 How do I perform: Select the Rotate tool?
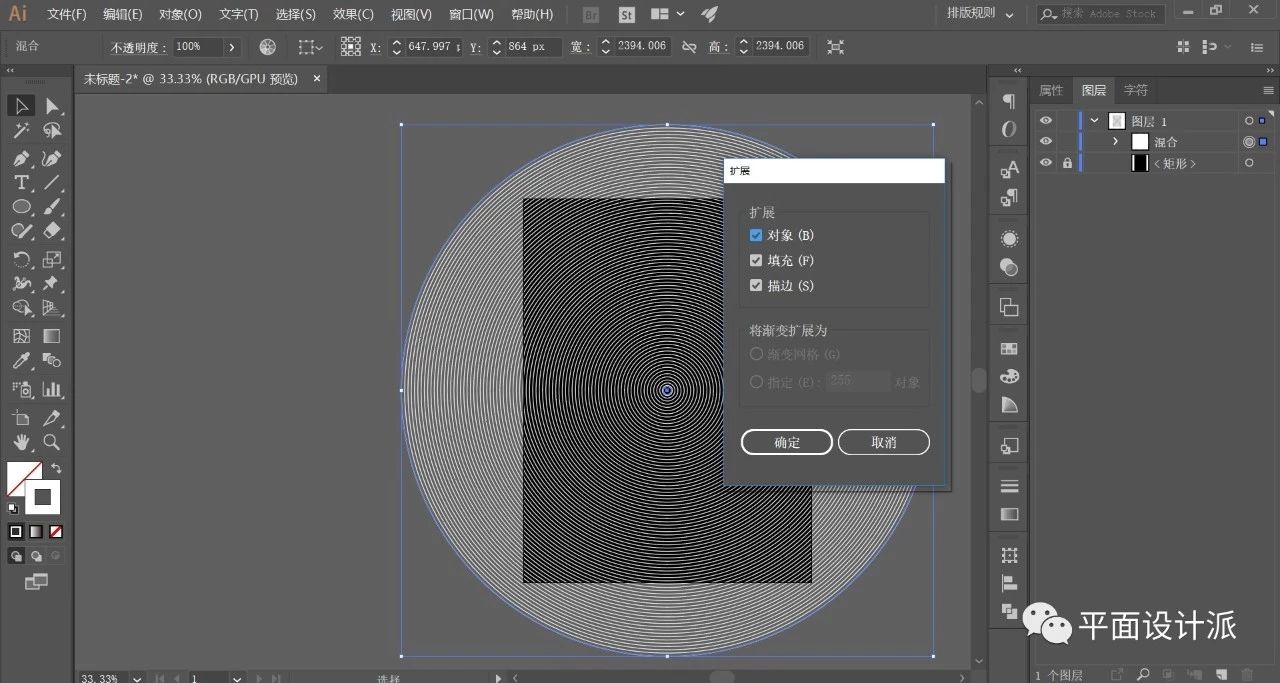coord(21,259)
